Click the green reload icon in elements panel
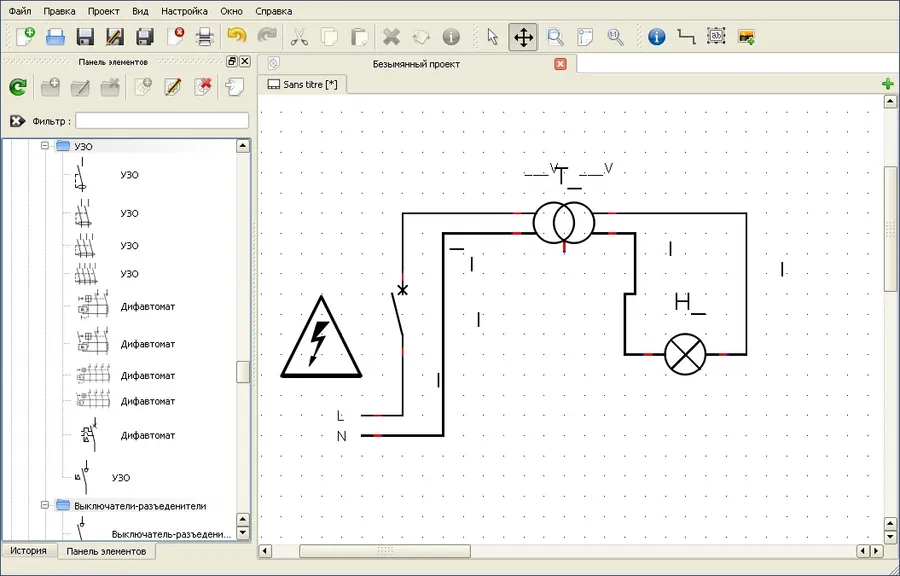Viewport: 900px width, 576px height. coord(18,88)
